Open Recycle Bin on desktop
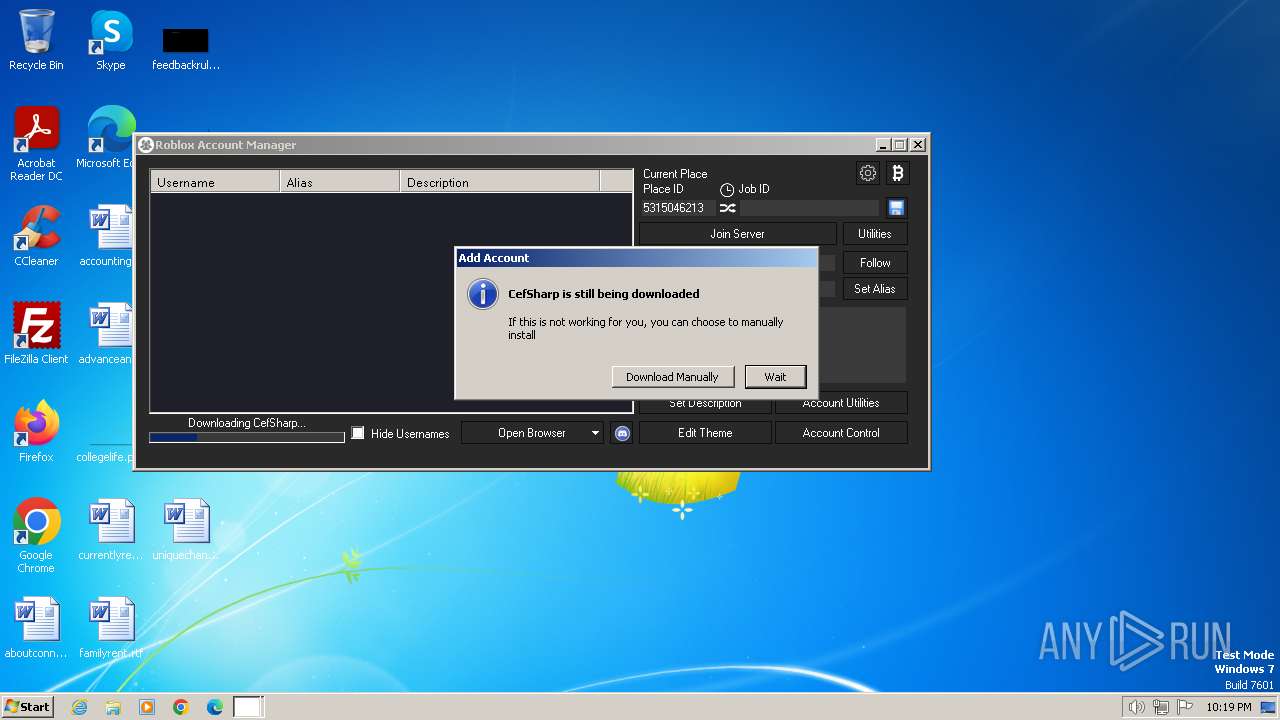 (36, 41)
